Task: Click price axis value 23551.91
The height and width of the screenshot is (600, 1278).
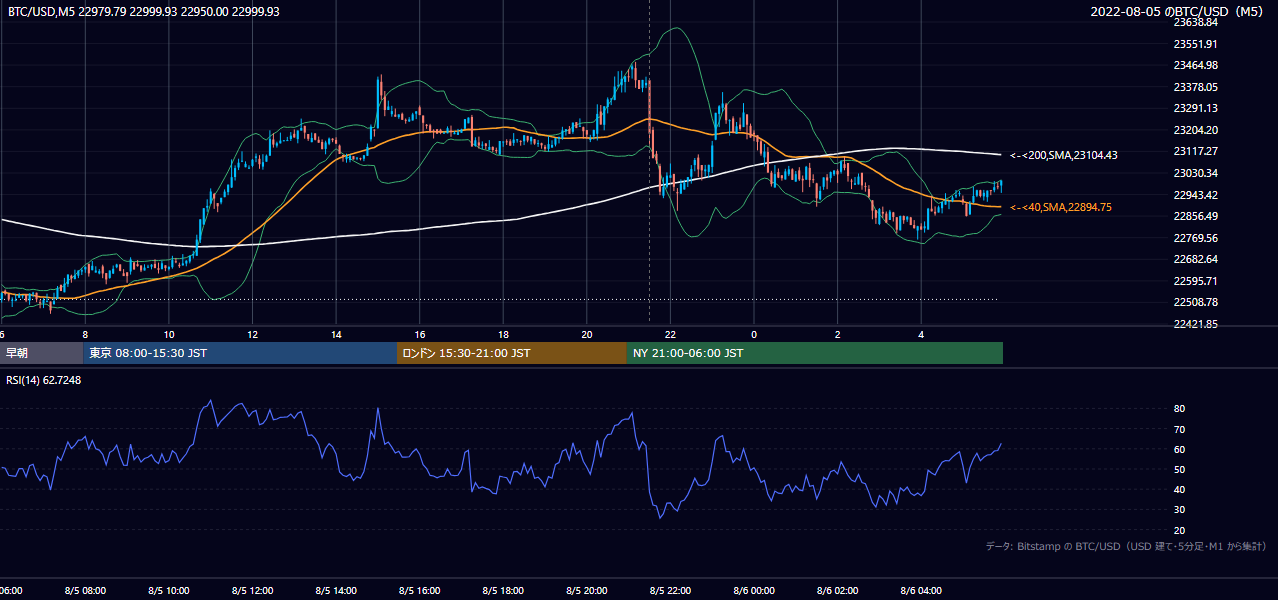Action: (x=1195, y=44)
